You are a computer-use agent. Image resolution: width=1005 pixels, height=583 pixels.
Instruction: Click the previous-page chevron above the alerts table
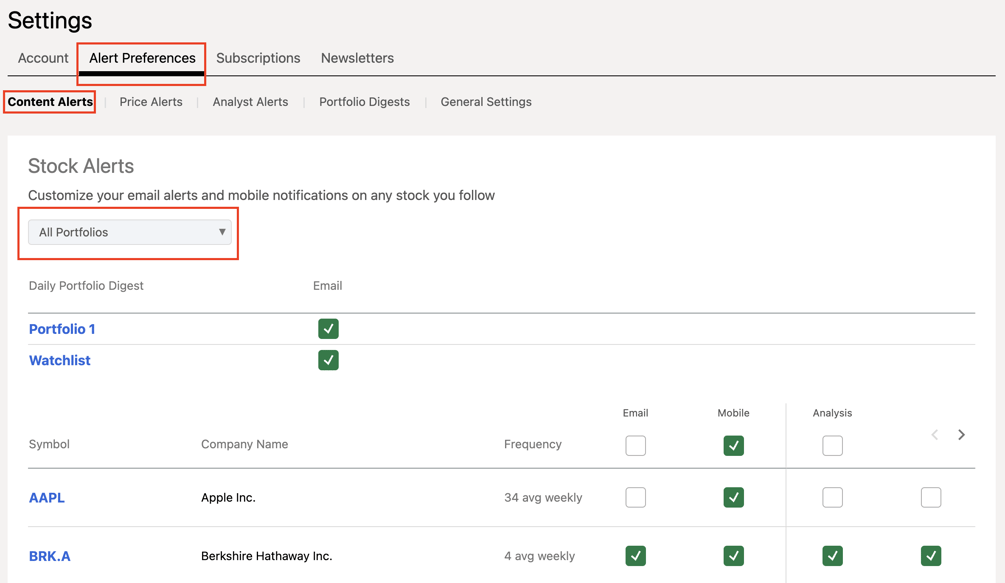(x=935, y=435)
